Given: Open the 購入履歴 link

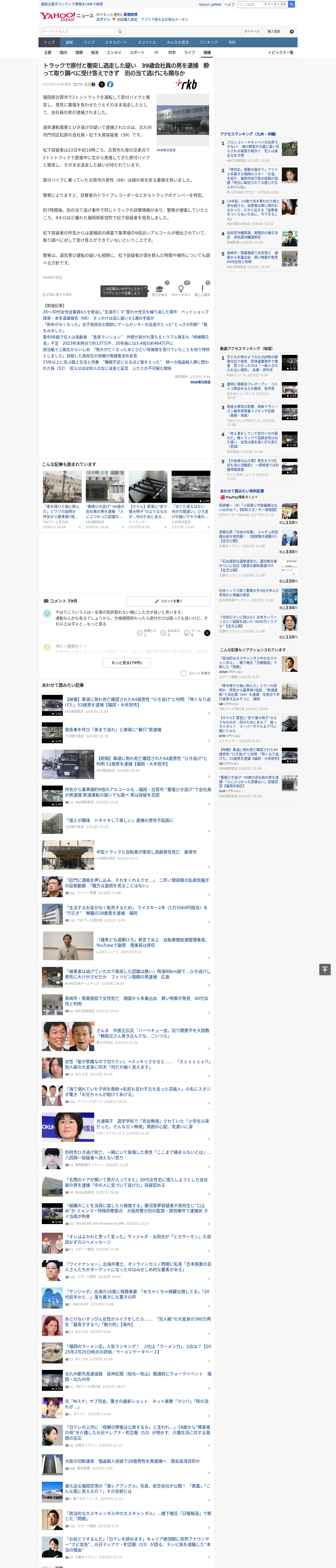Looking at the screenshot, I should point(274,31).
